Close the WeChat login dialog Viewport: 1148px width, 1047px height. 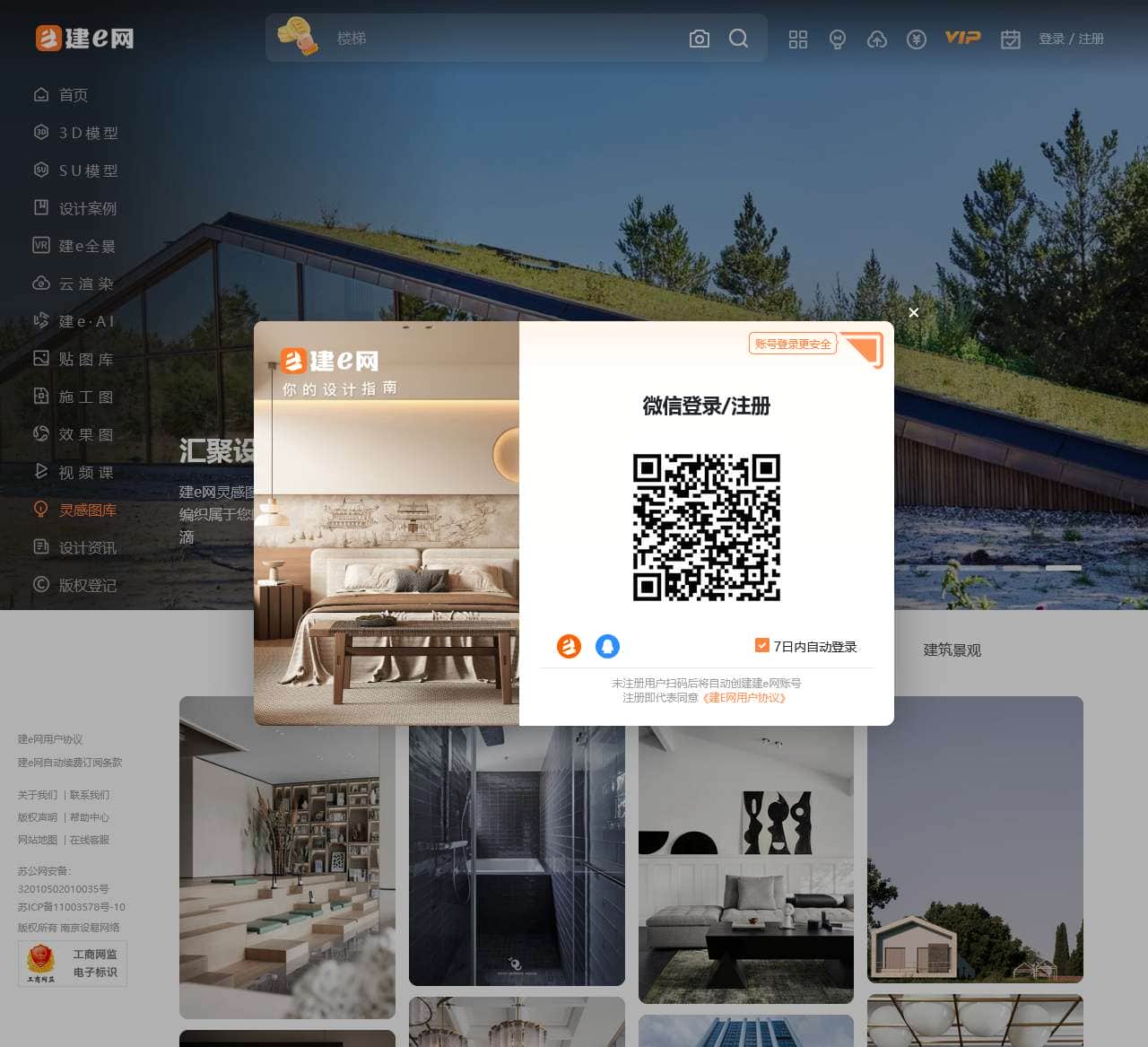(x=913, y=312)
